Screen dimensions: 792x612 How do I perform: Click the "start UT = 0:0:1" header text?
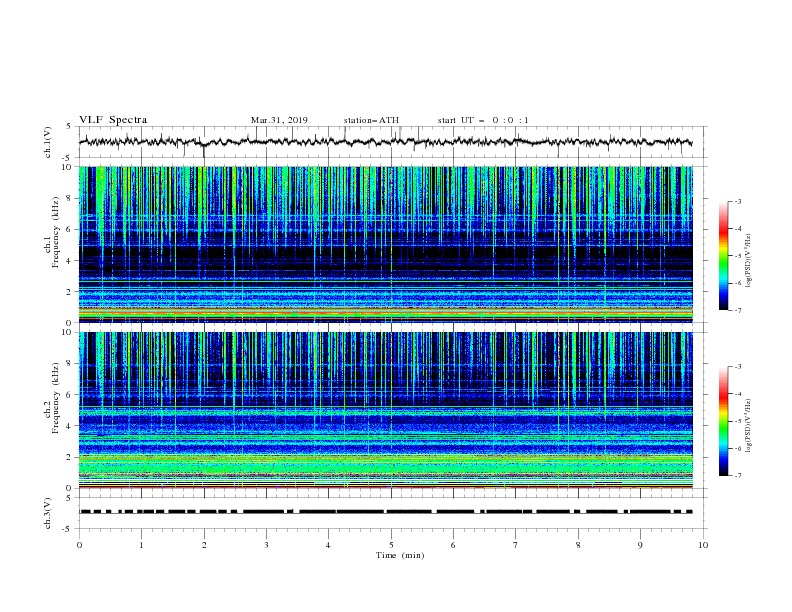483,120
